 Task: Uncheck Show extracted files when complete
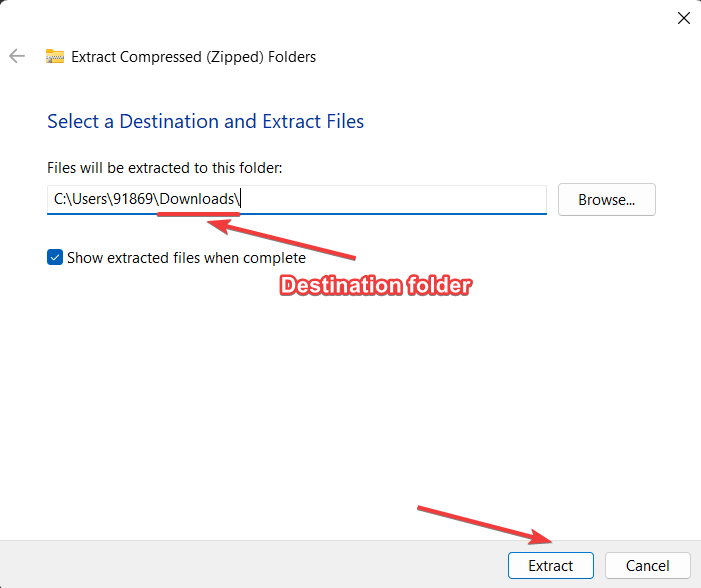(x=55, y=258)
